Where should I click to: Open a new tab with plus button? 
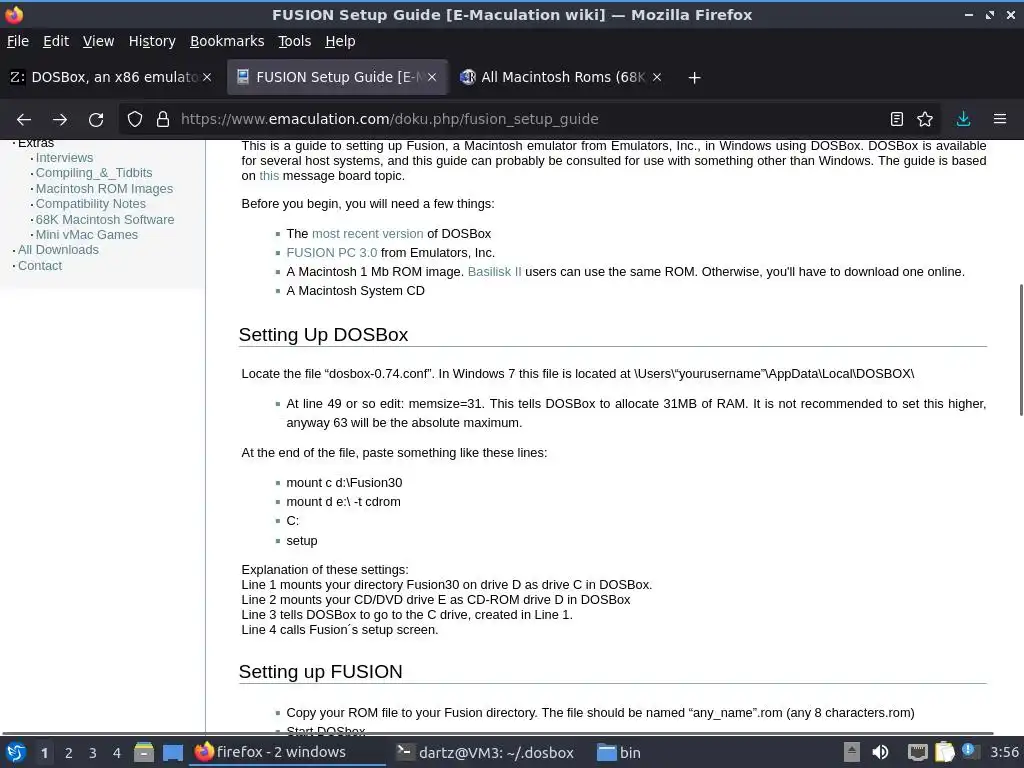(x=694, y=78)
